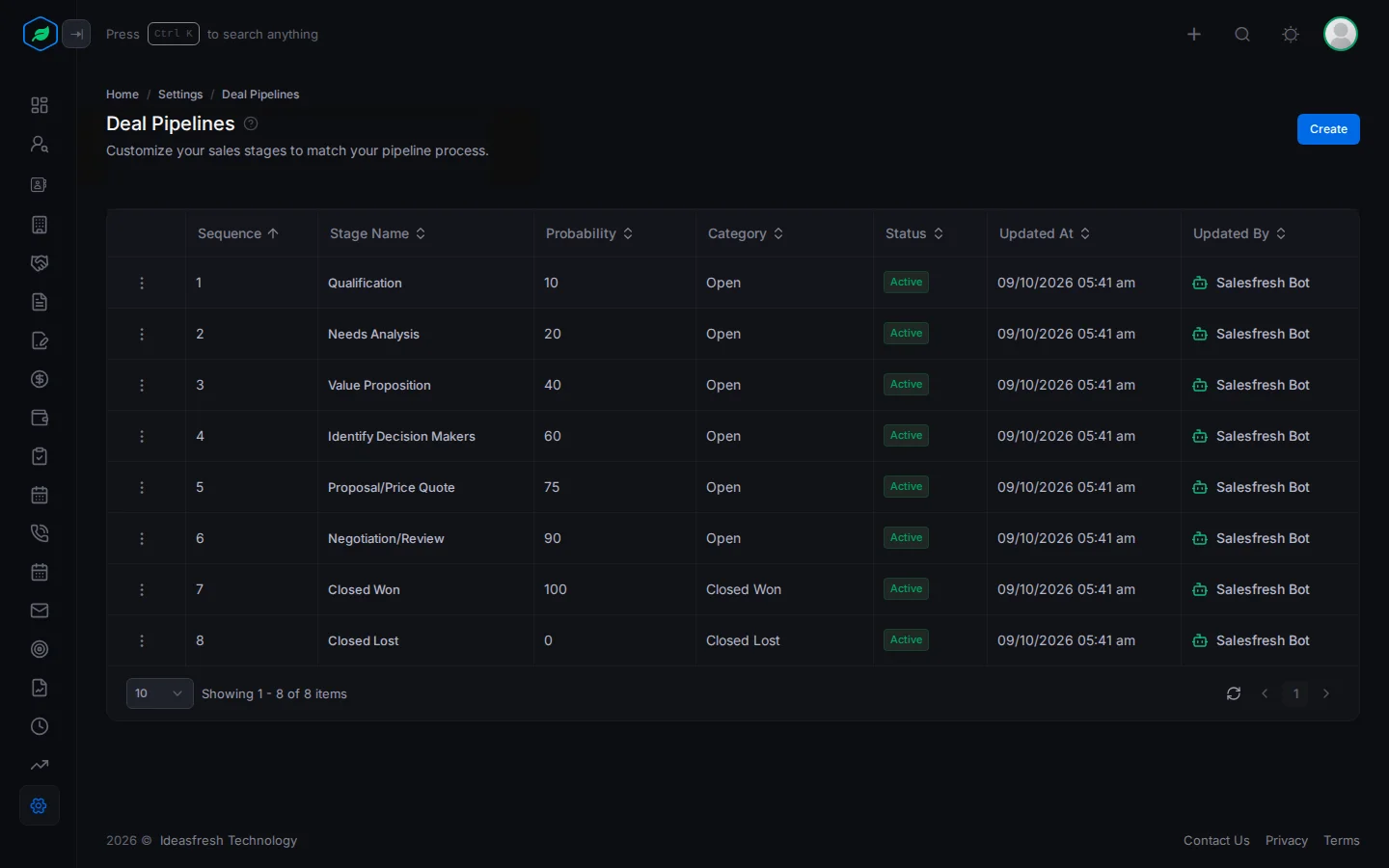Open the user avatar profile menu
The image size is (1389, 868).
pos(1341,34)
